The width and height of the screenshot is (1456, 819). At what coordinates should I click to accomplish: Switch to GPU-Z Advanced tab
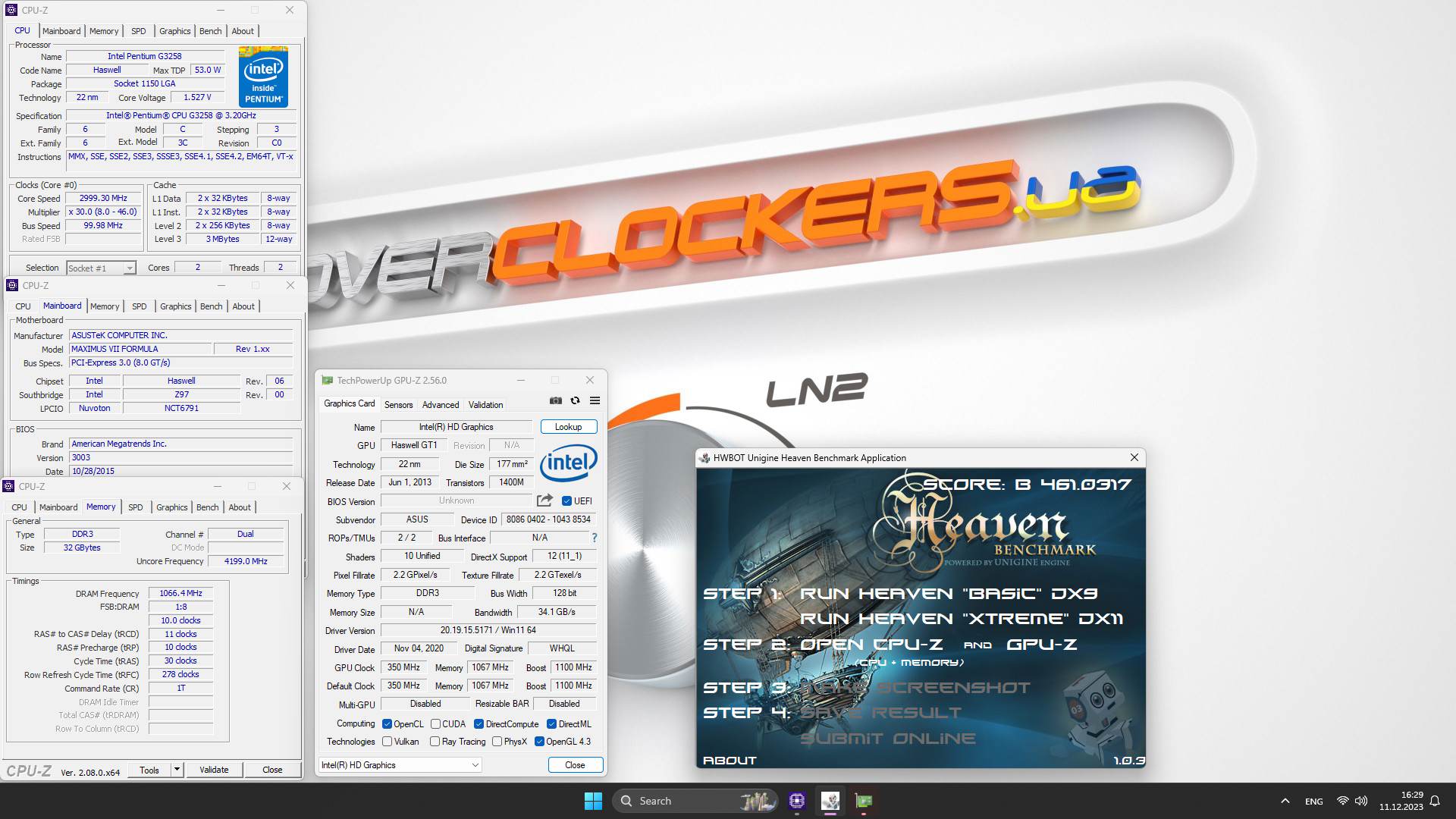tap(441, 404)
